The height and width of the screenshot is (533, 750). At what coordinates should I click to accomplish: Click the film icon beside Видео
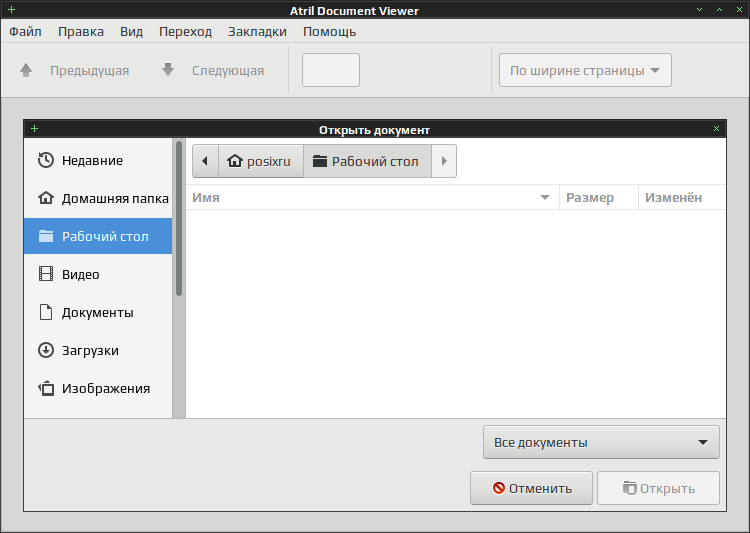click(46, 274)
